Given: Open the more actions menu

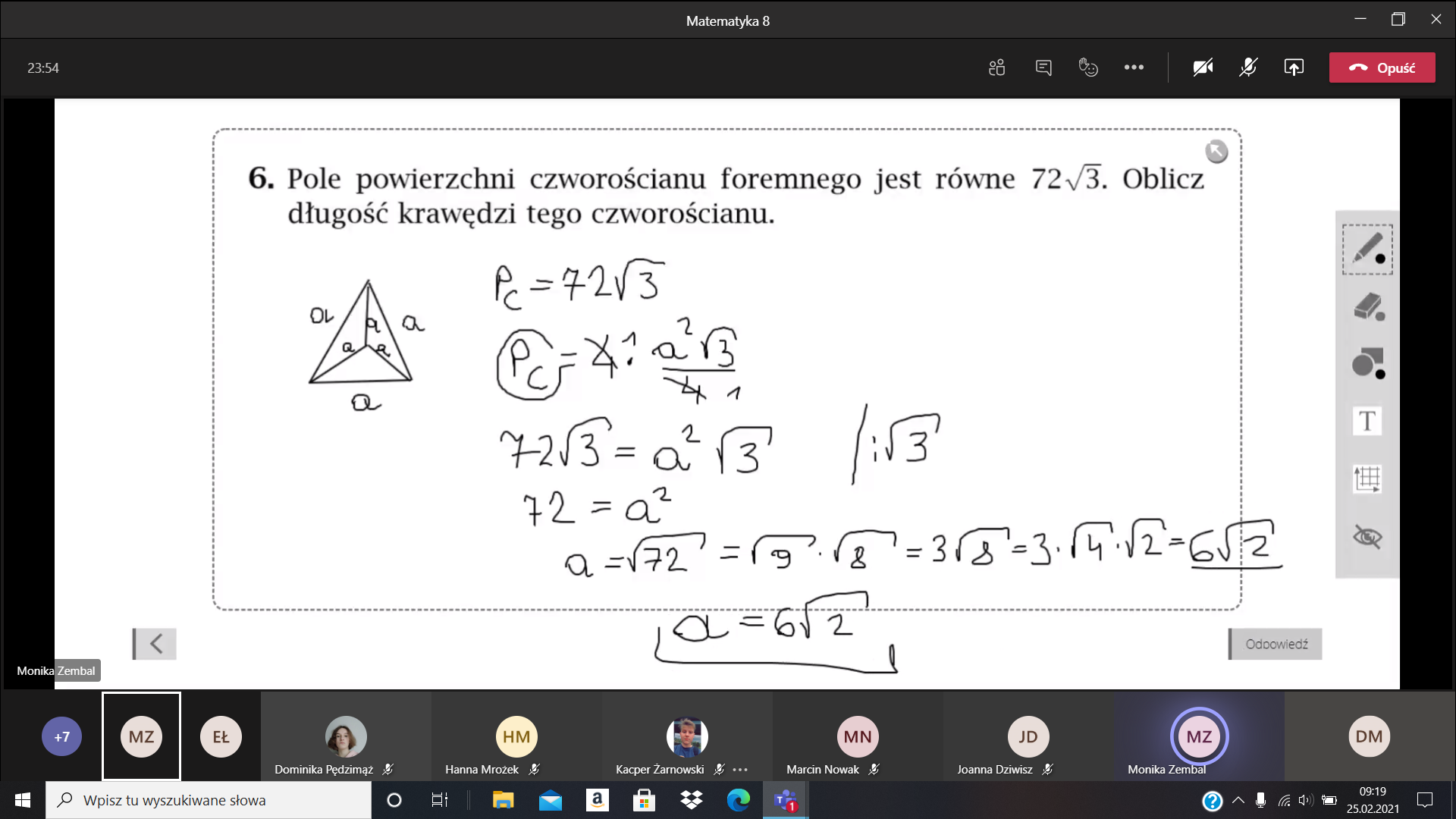Looking at the screenshot, I should 1134,67.
